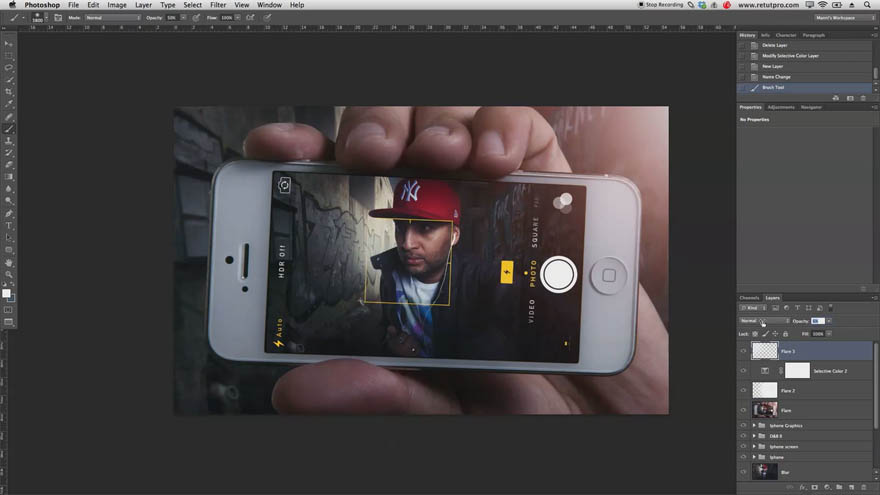
Task: Lock transparent pixels icon
Action: (x=755, y=334)
